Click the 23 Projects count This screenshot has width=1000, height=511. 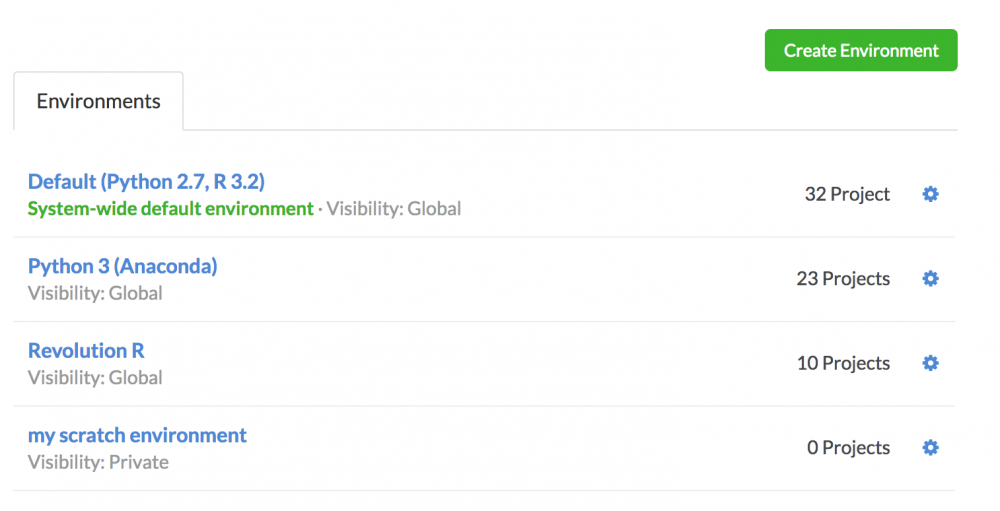tap(842, 279)
